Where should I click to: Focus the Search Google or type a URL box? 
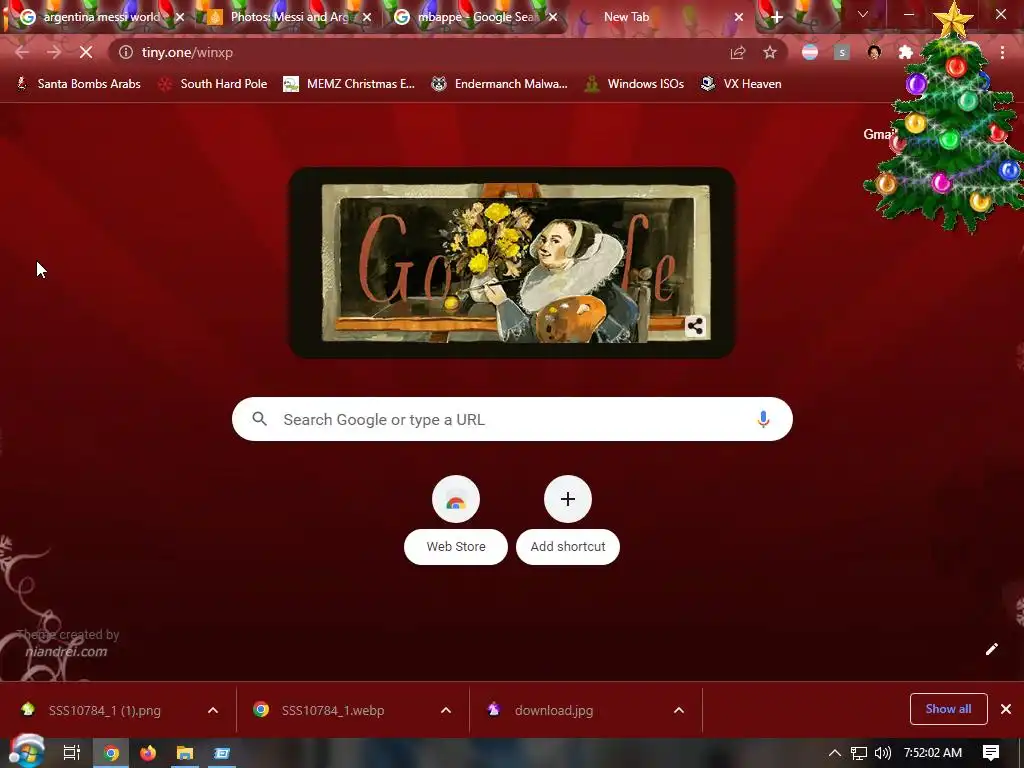coord(512,419)
